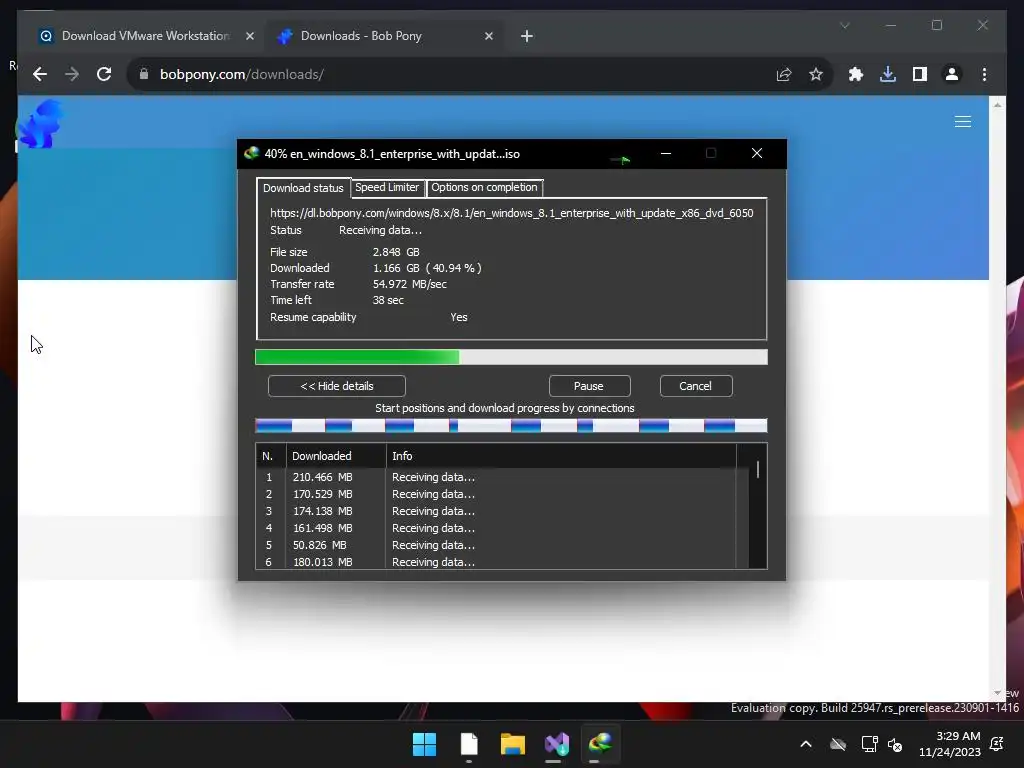Viewport: 1024px width, 768px height.
Task: Open notification bell icon
Action: point(997,744)
